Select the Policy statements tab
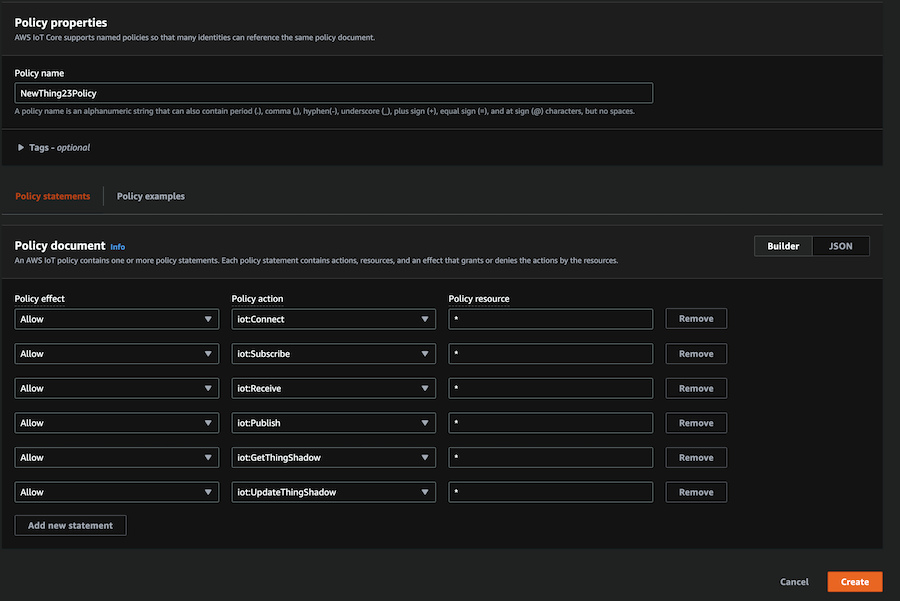Screen dimensions: 900x601 [x=52, y=196]
